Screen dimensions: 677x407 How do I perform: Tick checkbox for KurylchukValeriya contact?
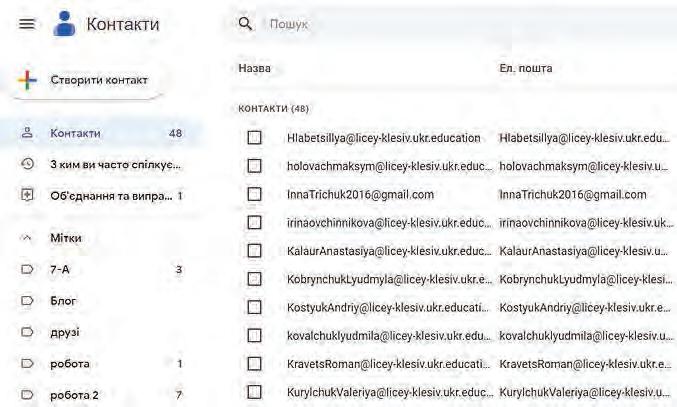coord(254,392)
